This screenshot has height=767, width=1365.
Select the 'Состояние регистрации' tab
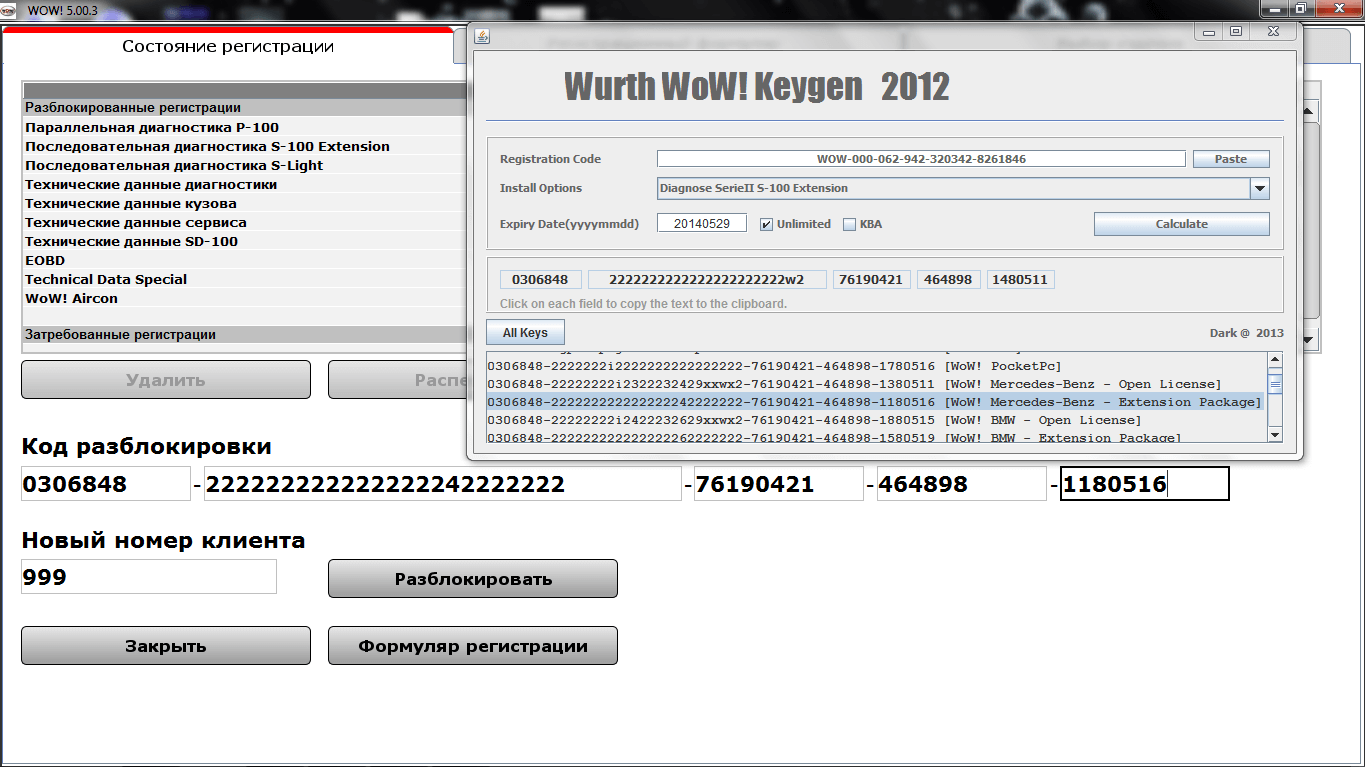(x=228, y=47)
